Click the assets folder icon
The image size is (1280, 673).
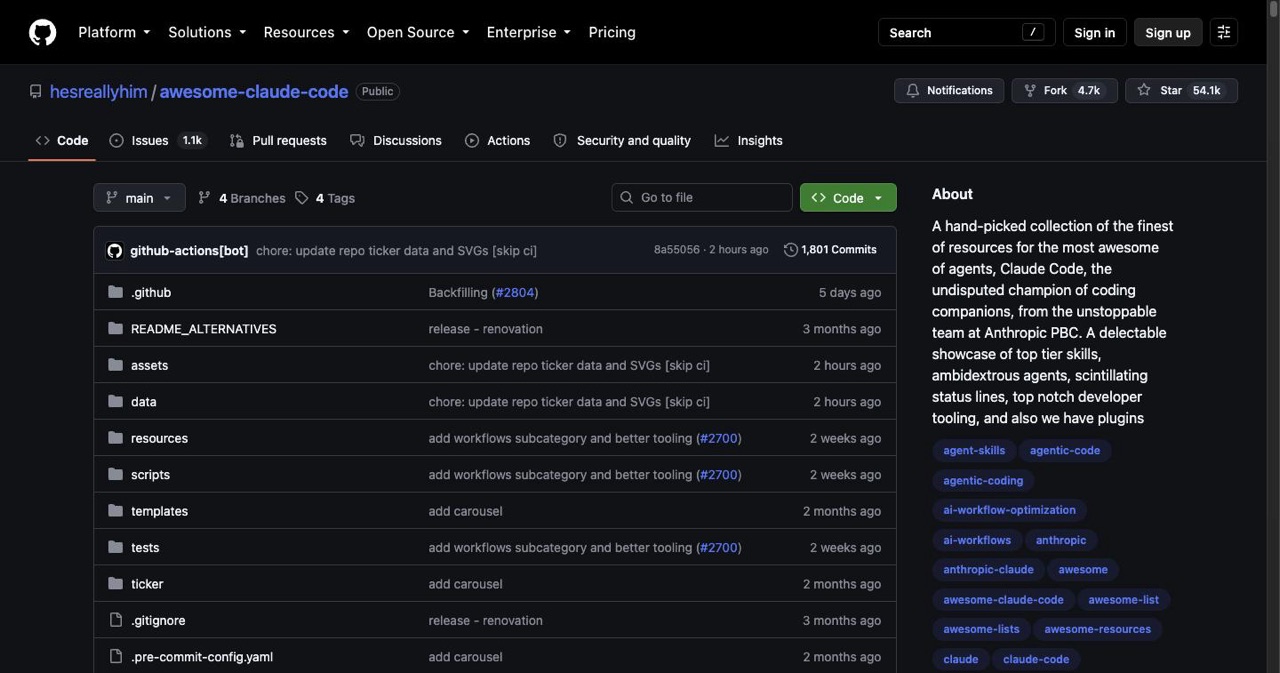click(x=115, y=365)
